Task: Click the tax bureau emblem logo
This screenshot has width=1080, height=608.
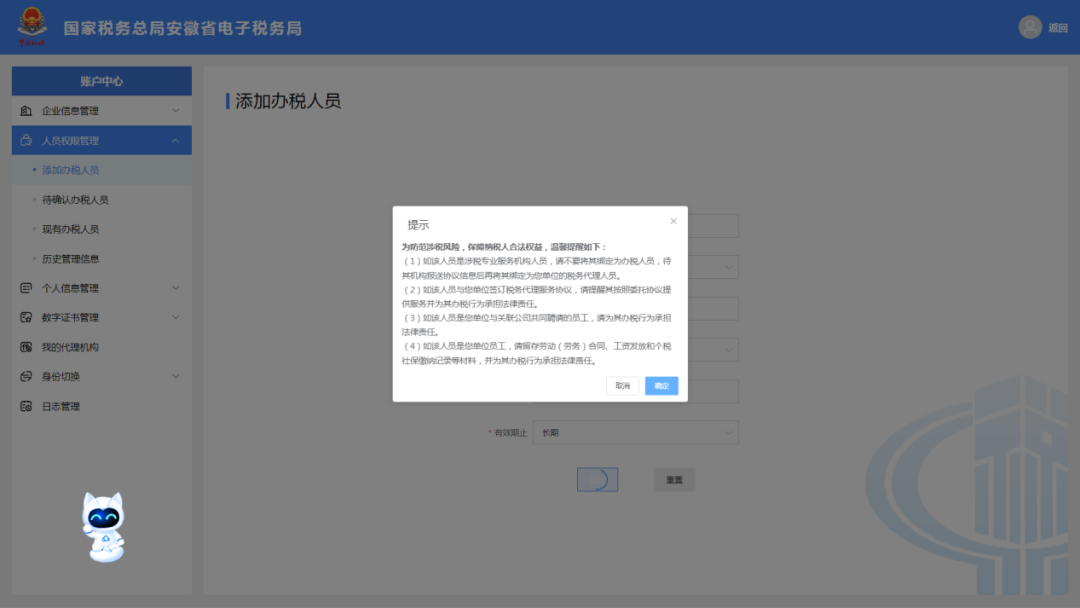Action: (32, 26)
